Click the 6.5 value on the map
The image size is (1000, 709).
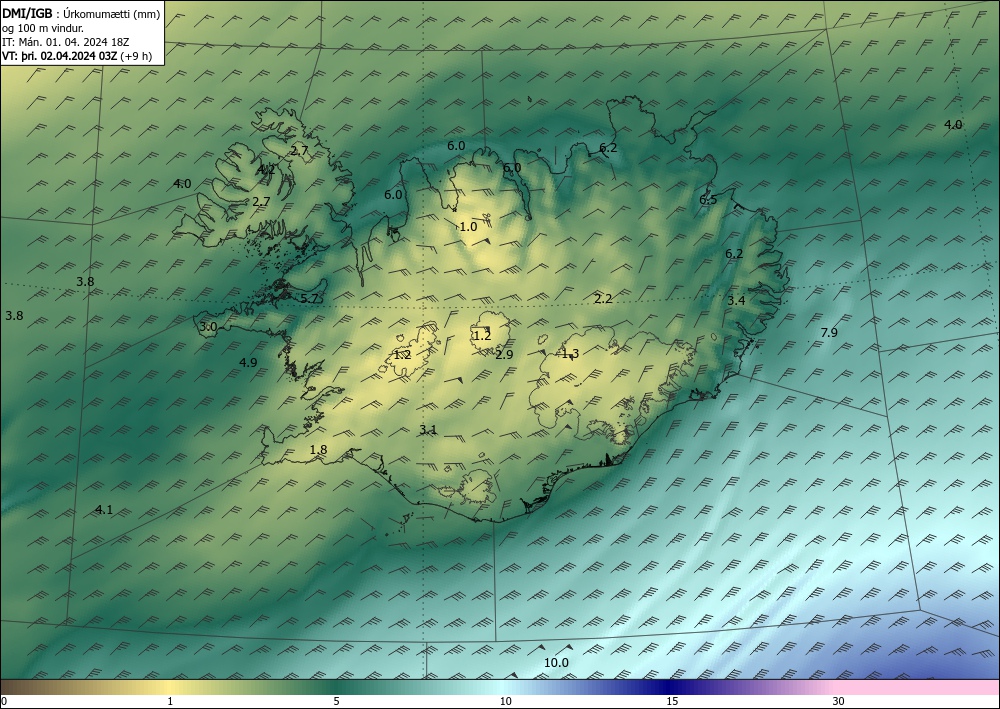point(708,200)
